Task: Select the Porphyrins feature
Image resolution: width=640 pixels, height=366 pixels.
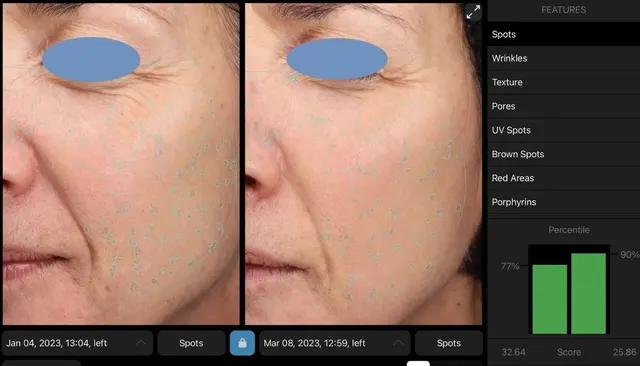Action: pos(564,202)
